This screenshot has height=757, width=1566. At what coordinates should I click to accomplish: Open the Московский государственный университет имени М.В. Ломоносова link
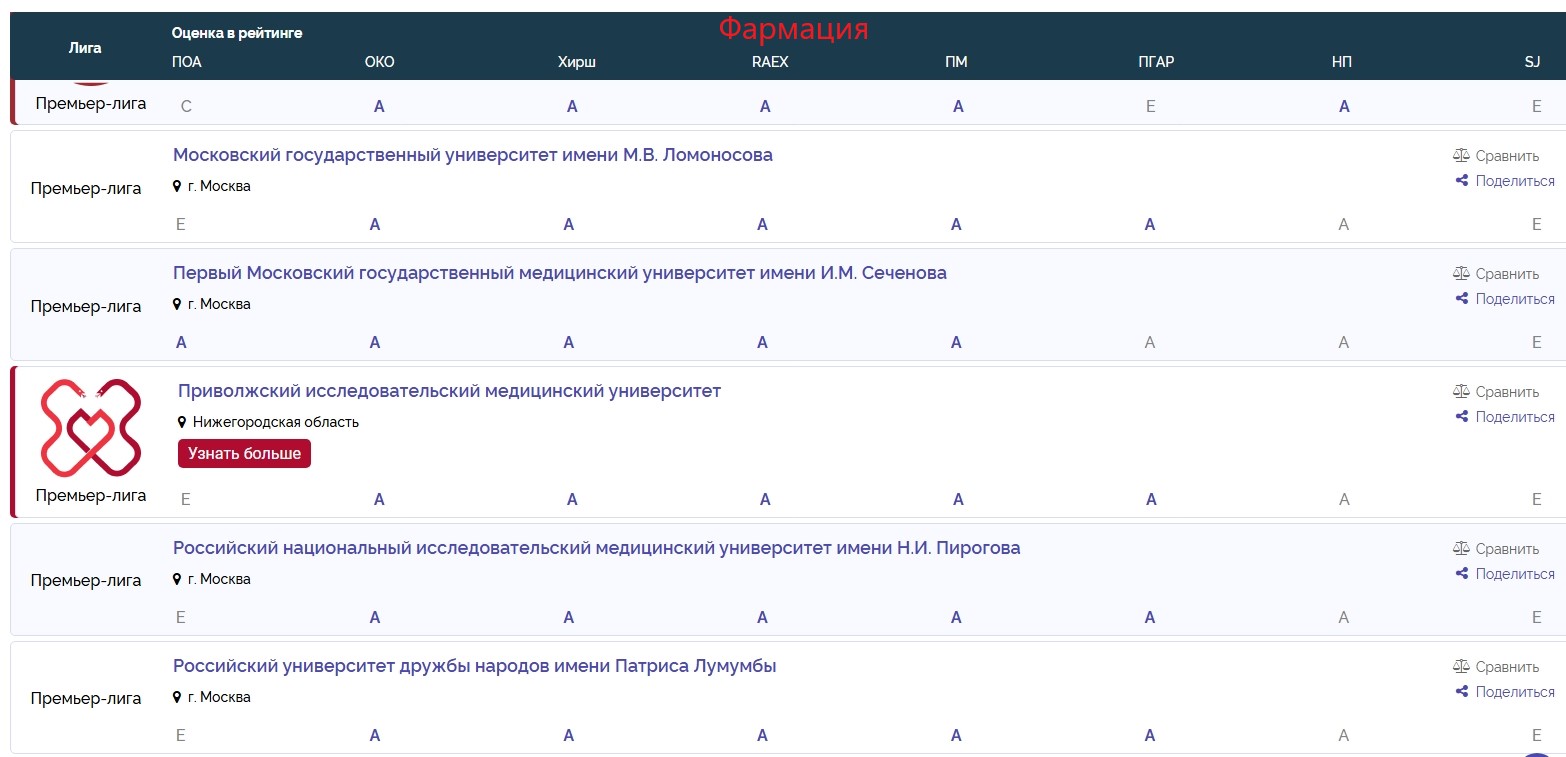tap(472, 155)
